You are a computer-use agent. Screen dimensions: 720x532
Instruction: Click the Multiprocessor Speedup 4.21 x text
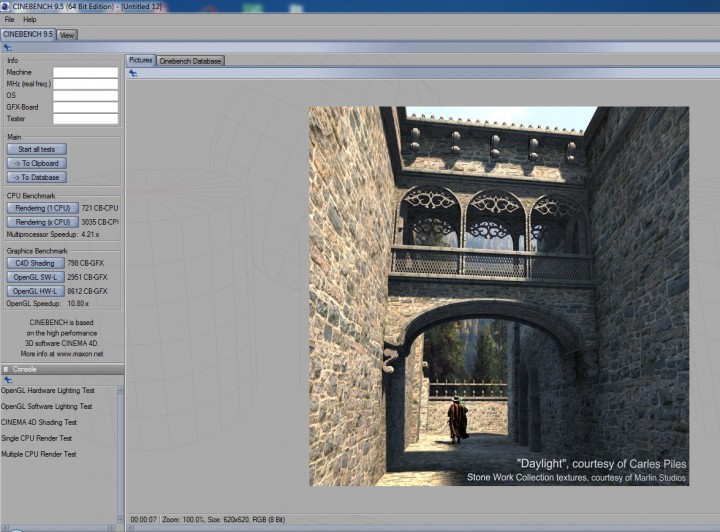click(x=53, y=235)
